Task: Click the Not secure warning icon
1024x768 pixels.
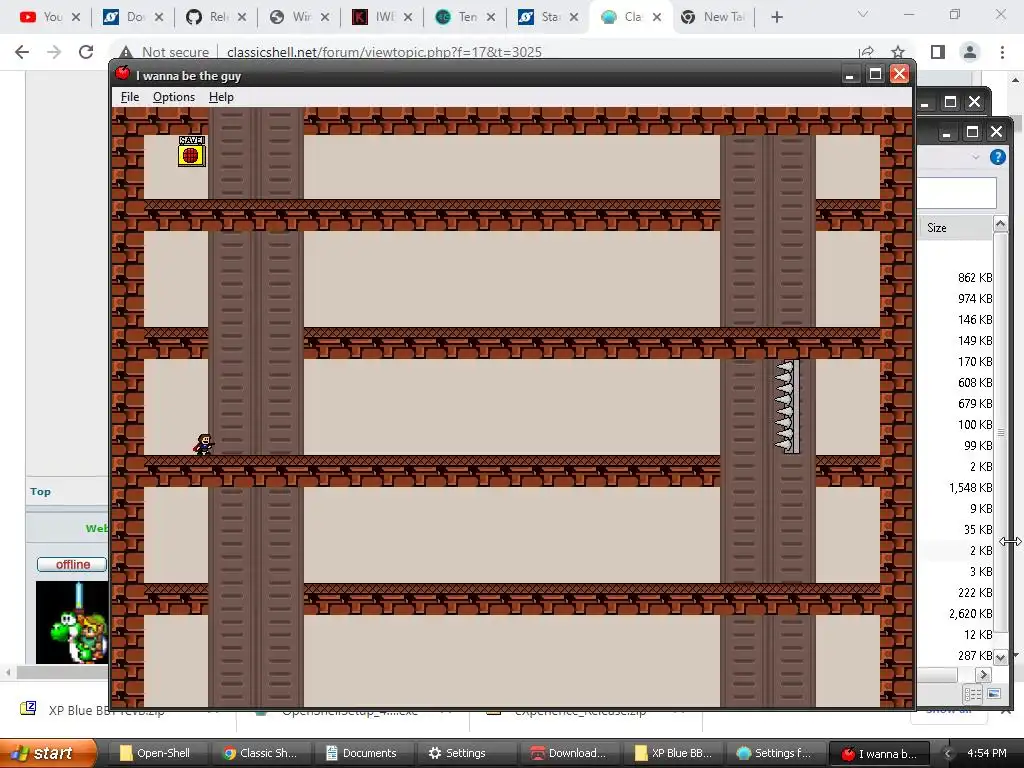Action: (x=126, y=52)
